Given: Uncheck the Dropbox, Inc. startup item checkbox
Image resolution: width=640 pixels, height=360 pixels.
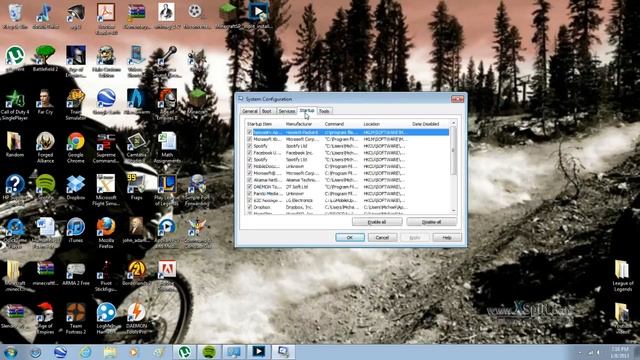Looking at the screenshot, I should coord(250,207).
